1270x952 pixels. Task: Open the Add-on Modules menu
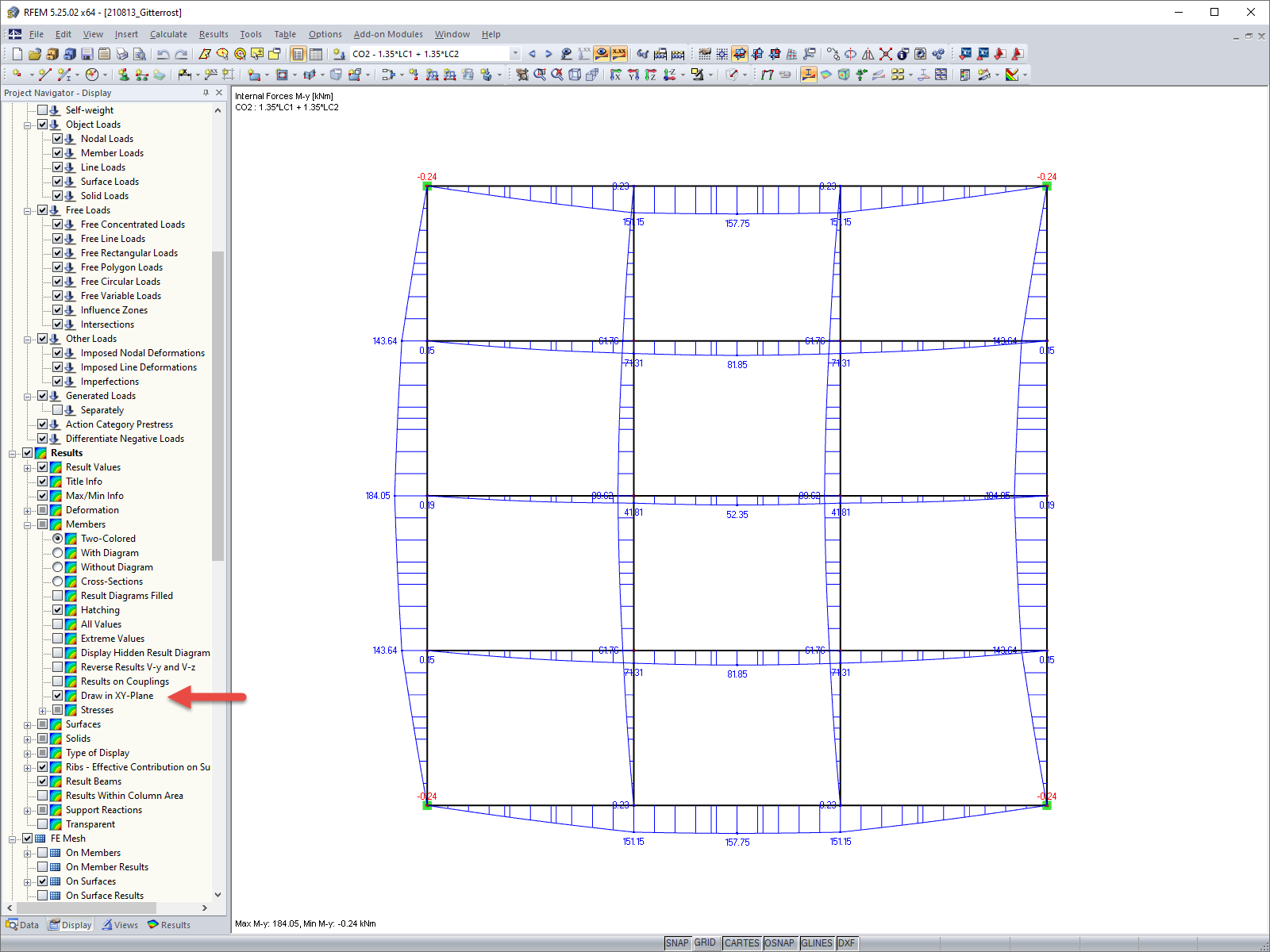pyautogui.click(x=388, y=34)
